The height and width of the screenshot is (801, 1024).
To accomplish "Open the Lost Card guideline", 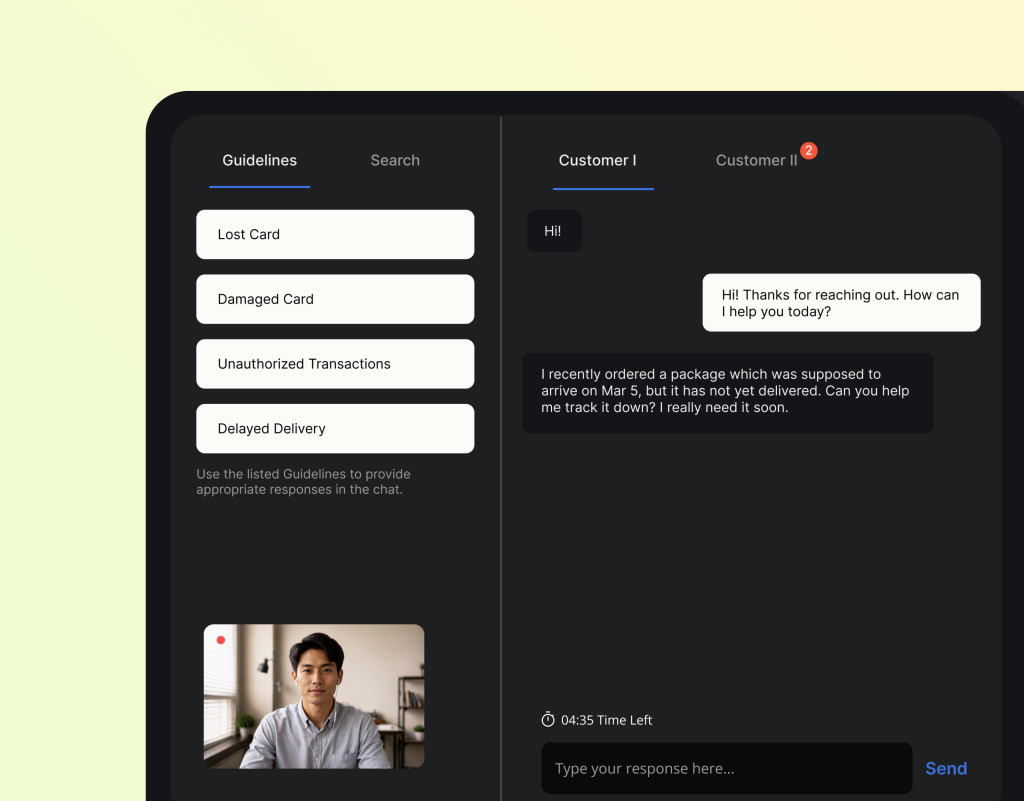I will tap(335, 234).
